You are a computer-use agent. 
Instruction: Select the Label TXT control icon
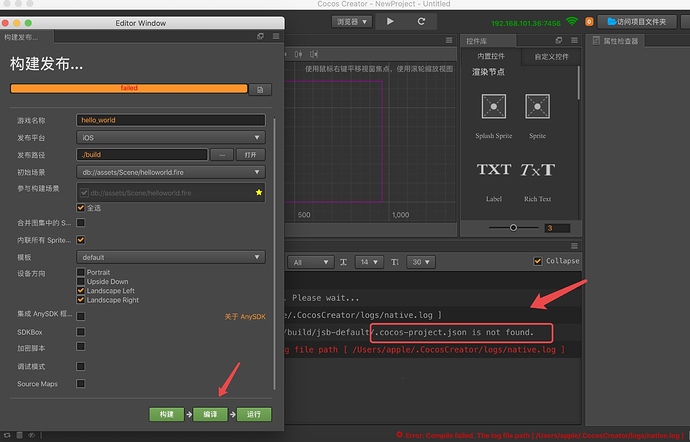(494, 169)
